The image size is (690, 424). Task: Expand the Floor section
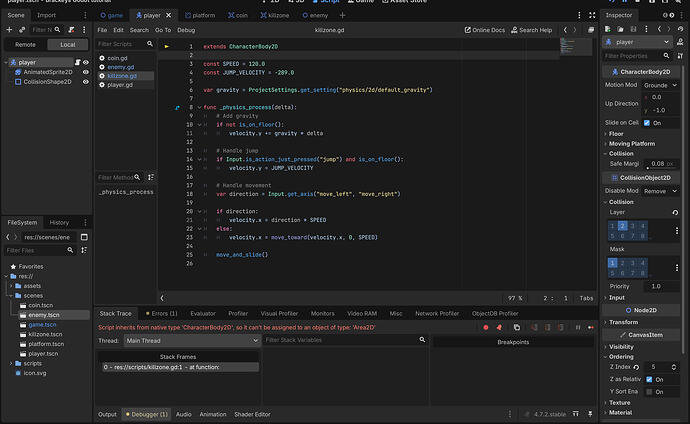(614, 134)
